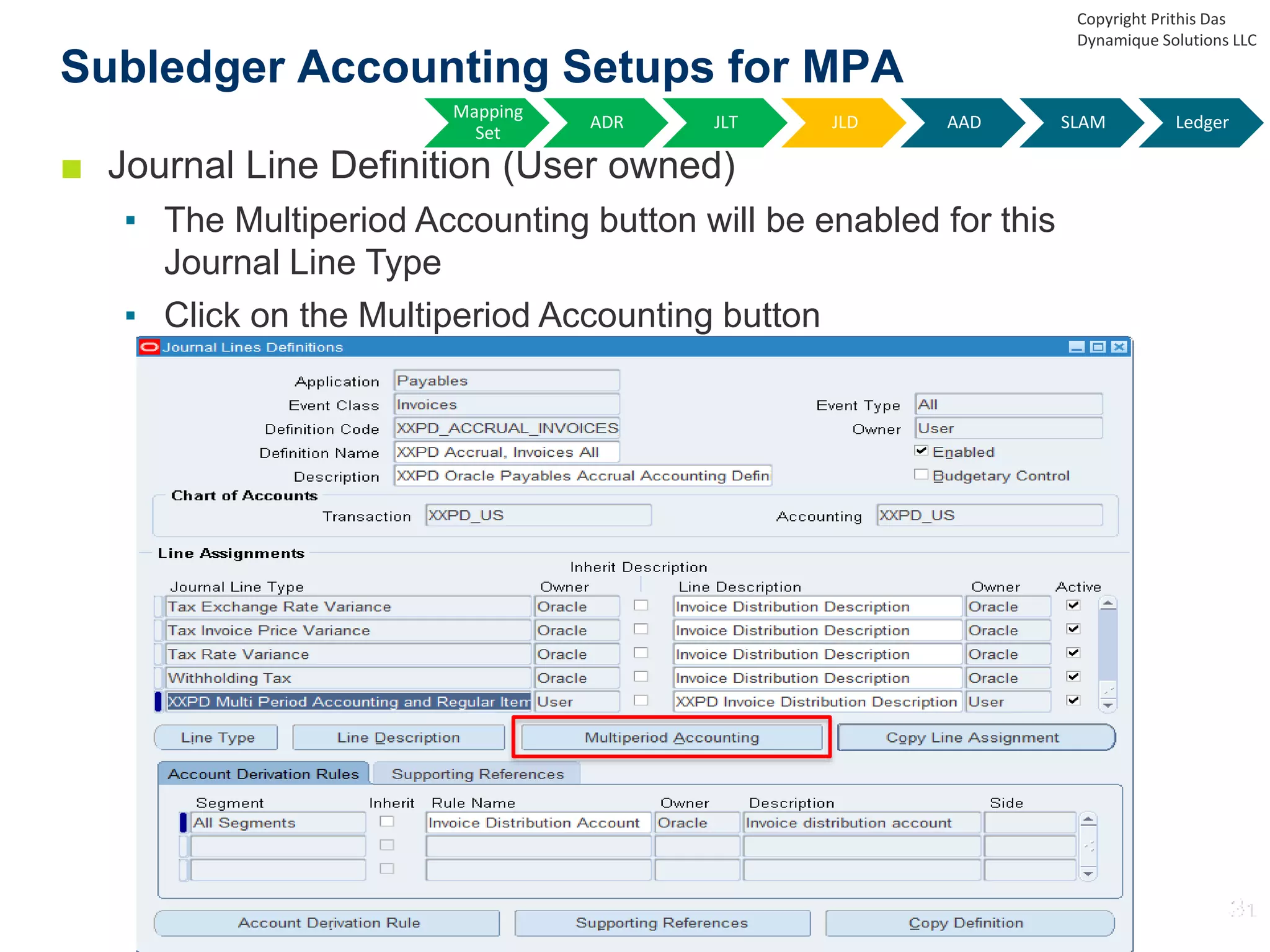Click the Application field showing Payables
Viewport: 1270px width, 952px height.
coord(507,381)
